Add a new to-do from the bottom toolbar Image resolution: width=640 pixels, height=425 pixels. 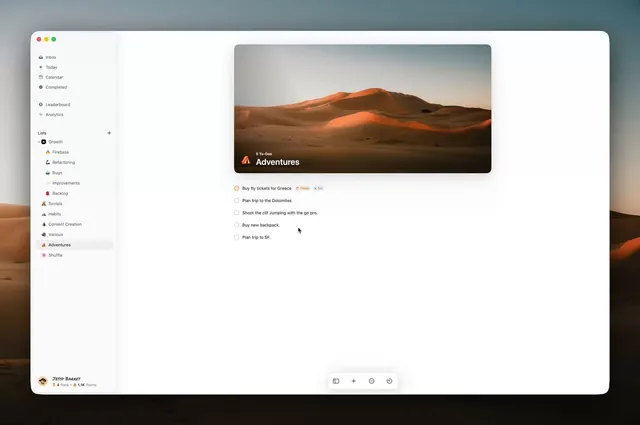tap(353, 381)
